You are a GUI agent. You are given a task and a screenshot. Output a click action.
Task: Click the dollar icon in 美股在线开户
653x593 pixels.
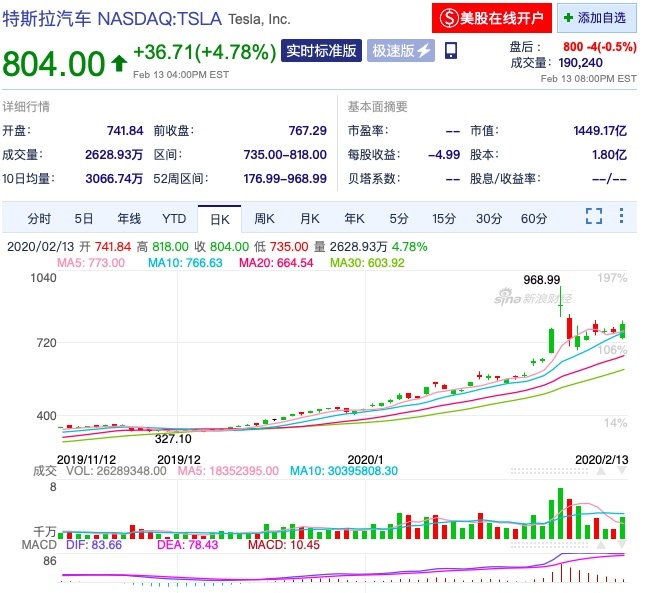click(449, 18)
